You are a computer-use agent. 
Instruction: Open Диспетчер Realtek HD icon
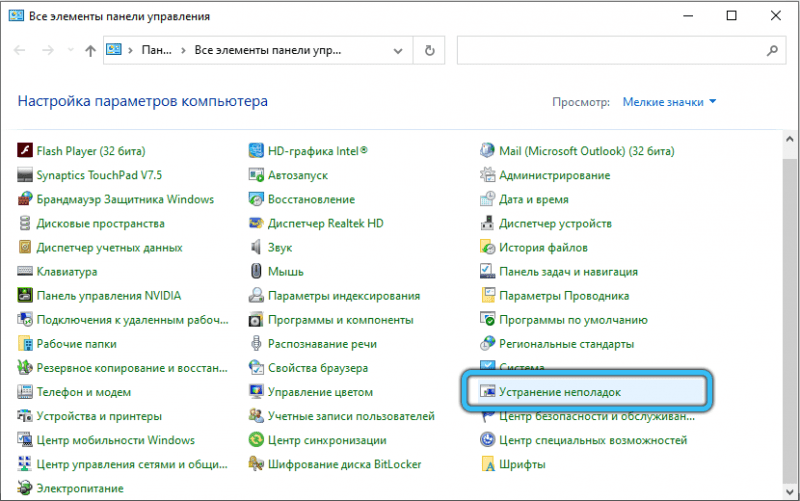(x=256, y=223)
